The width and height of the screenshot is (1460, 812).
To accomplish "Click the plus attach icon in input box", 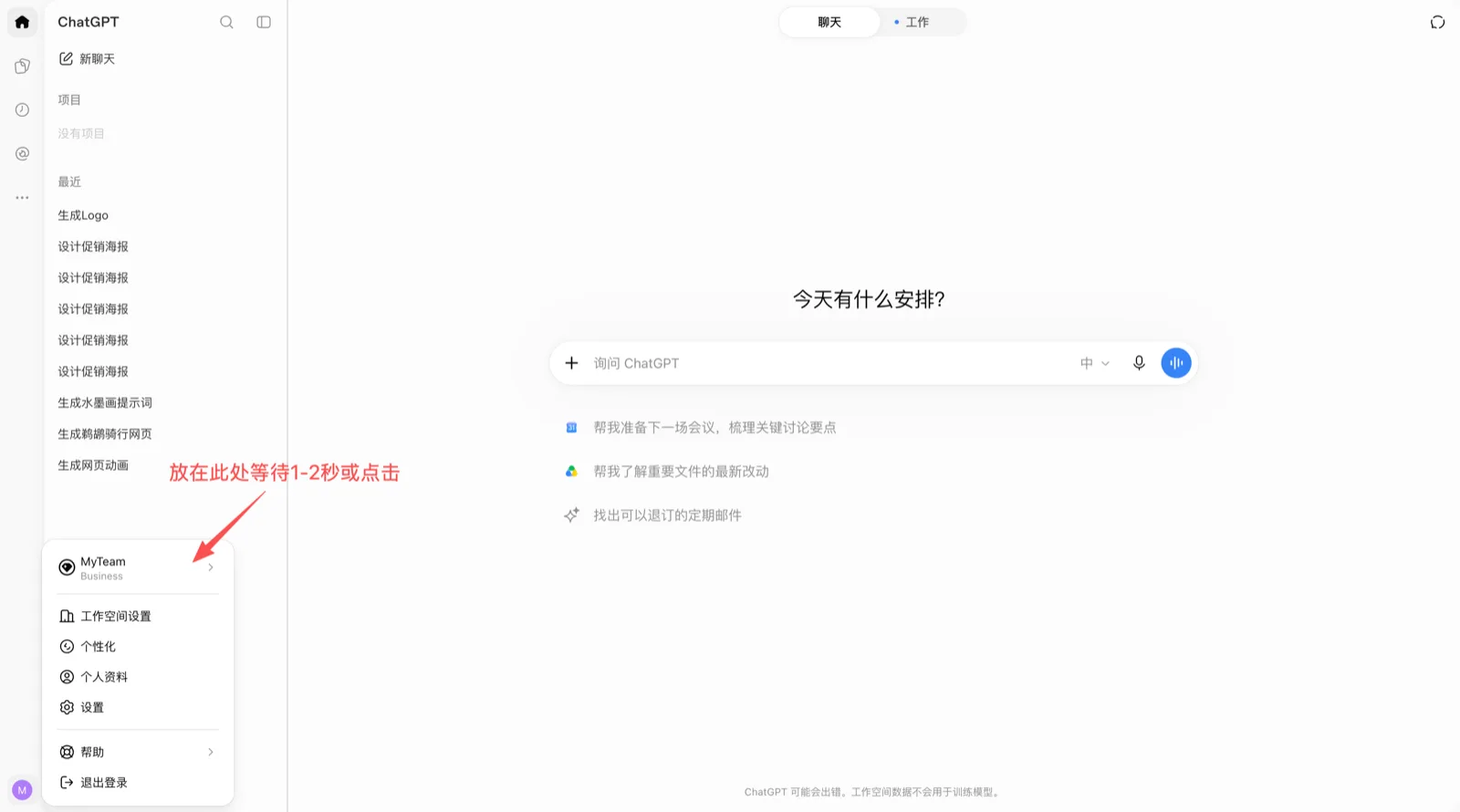I will click(x=571, y=363).
